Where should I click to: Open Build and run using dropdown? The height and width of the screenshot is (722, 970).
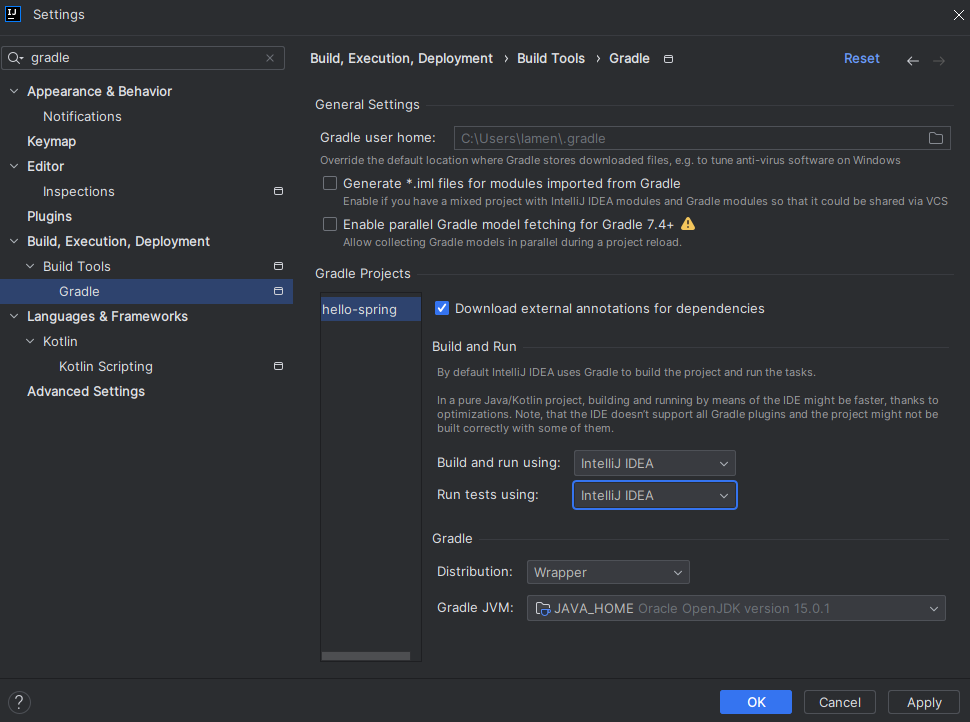655,463
